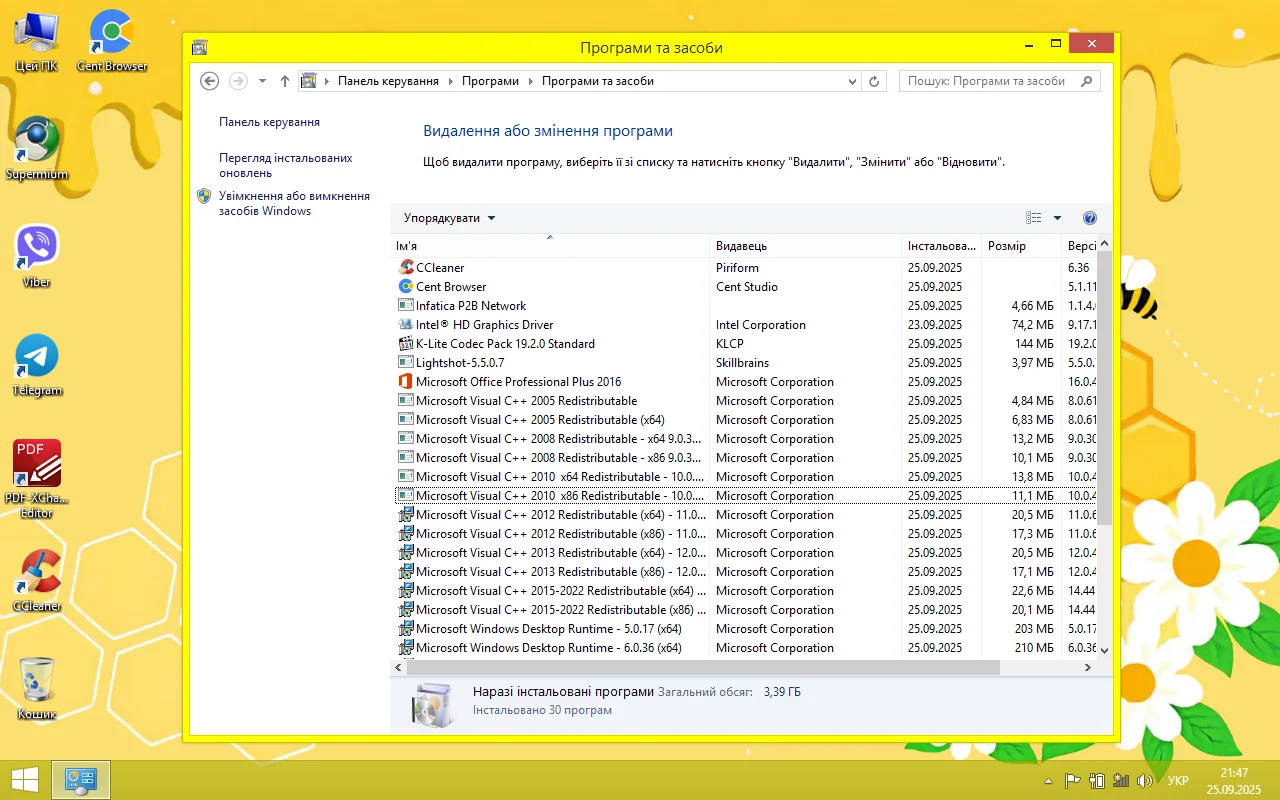This screenshot has height=800, width=1280.
Task: Click the taskbar volume speaker icon
Action: [x=1145, y=781]
